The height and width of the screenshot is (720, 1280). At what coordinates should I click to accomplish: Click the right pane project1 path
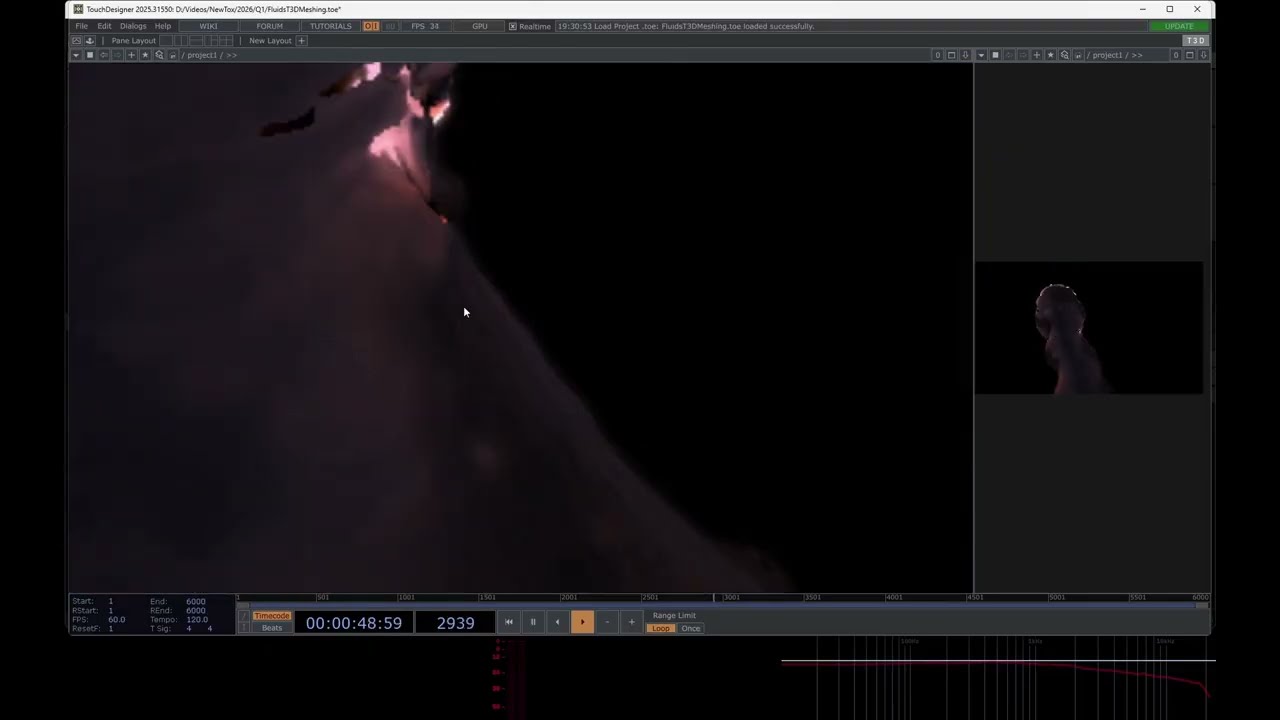tap(1108, 55)
